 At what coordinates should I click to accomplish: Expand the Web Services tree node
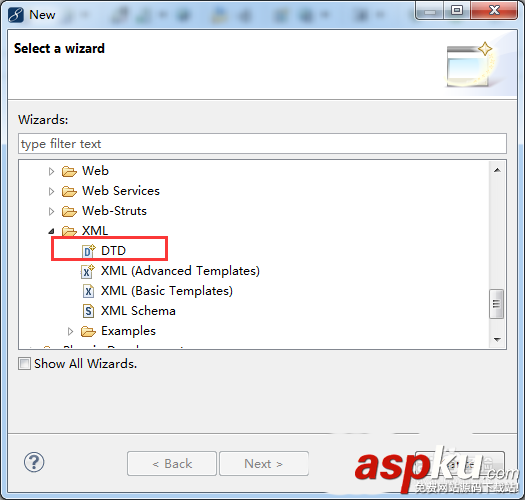click(x=51, y=191)
